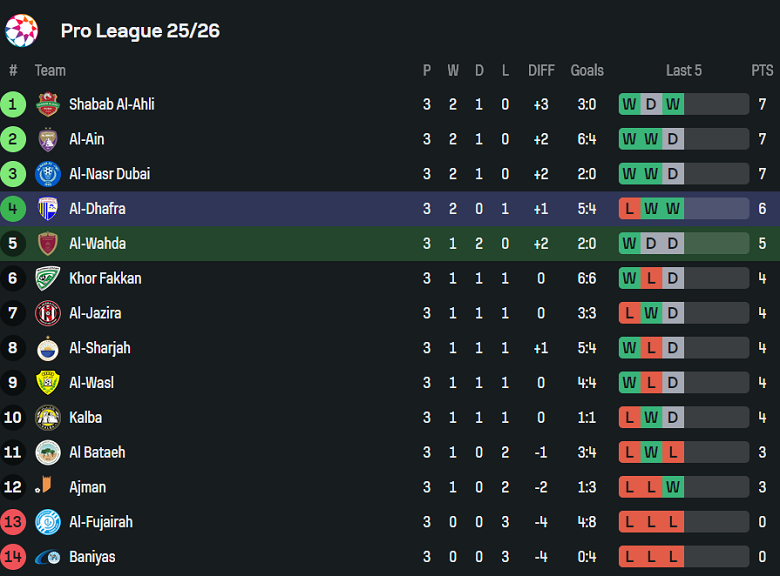Sort table by PTS column header
780x576 pixels.
coord(762,70)
